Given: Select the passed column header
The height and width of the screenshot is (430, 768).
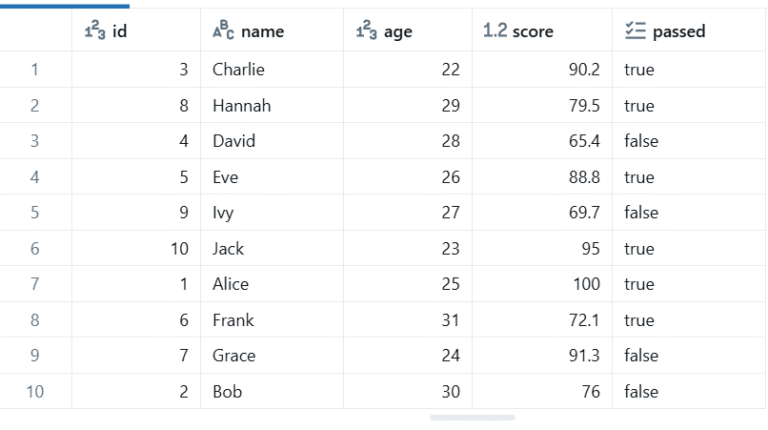Looking at the screenshot, I should coord(678,32).
